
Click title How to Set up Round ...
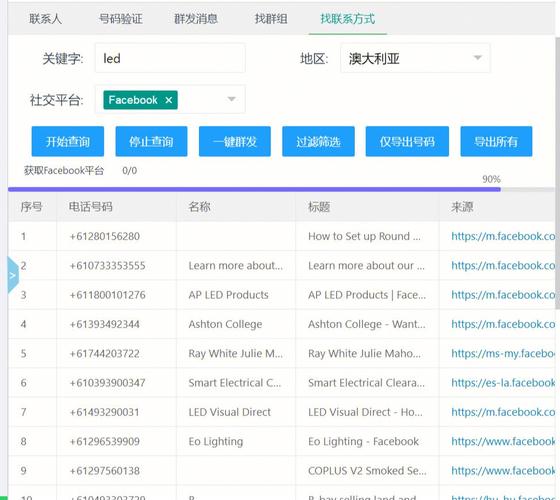364,236
